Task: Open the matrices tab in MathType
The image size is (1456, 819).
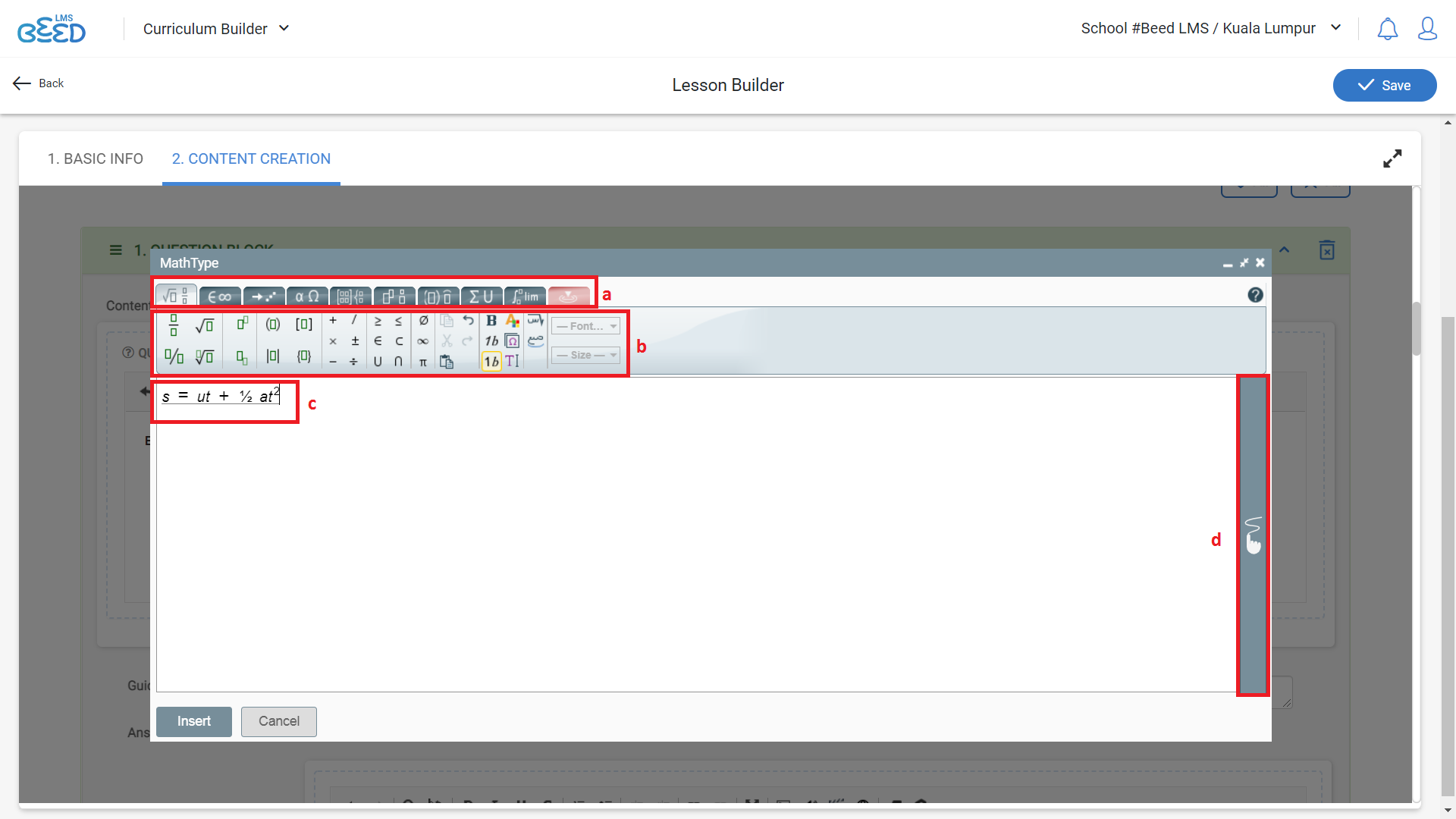Action: (x=350, y=297)
